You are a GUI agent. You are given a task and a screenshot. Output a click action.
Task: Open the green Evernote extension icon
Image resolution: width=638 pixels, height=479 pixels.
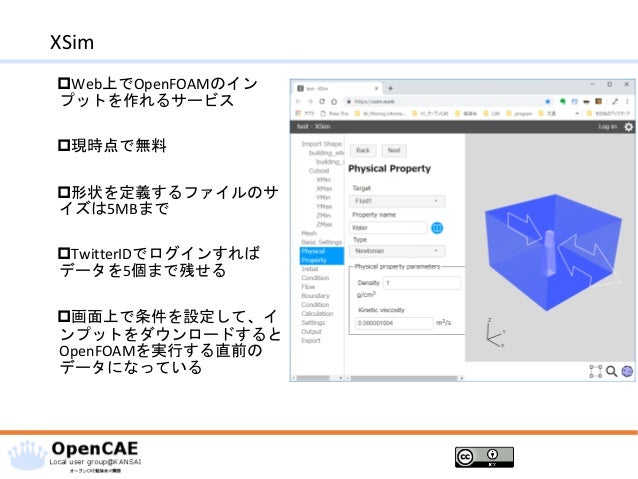(x=563, y=101)
